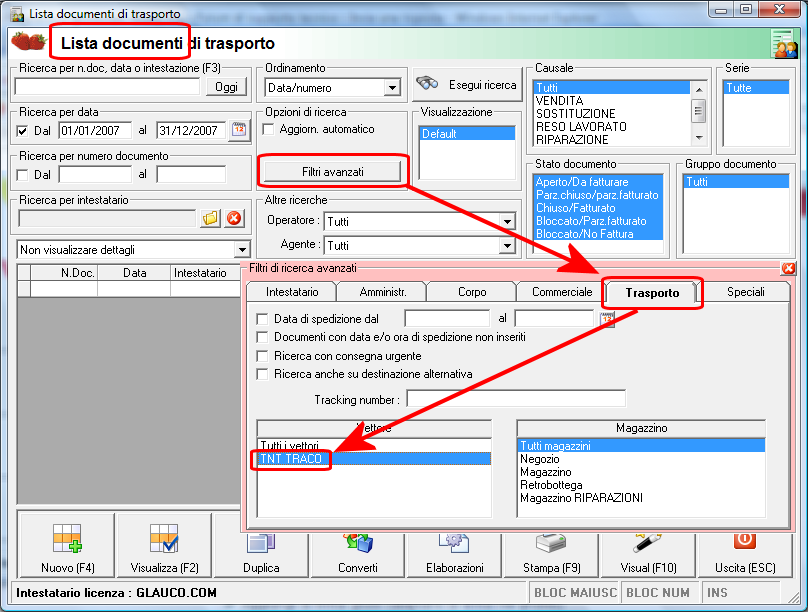Click the Tracking number field
The width and height of the screenshot is (808, 612).
(516, 399)
